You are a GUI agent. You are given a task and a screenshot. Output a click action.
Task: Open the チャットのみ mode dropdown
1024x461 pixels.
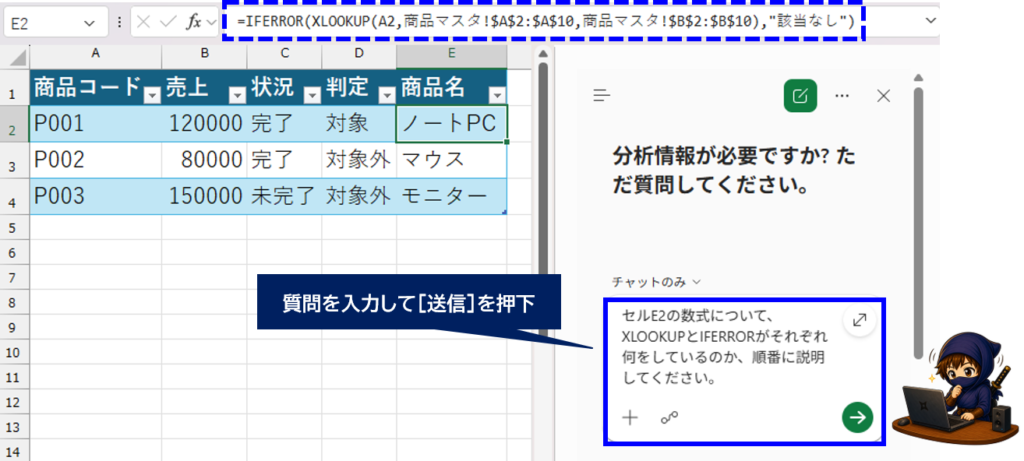coord(656,282)
